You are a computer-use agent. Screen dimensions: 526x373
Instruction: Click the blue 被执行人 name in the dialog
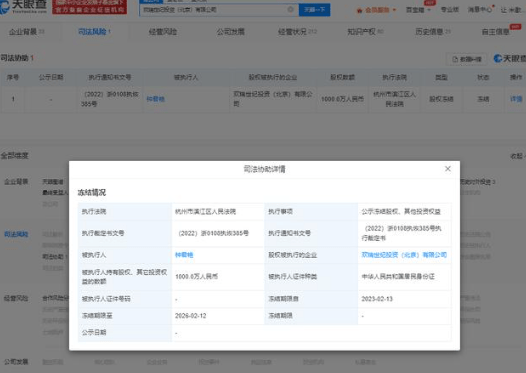tap(184, 255)
